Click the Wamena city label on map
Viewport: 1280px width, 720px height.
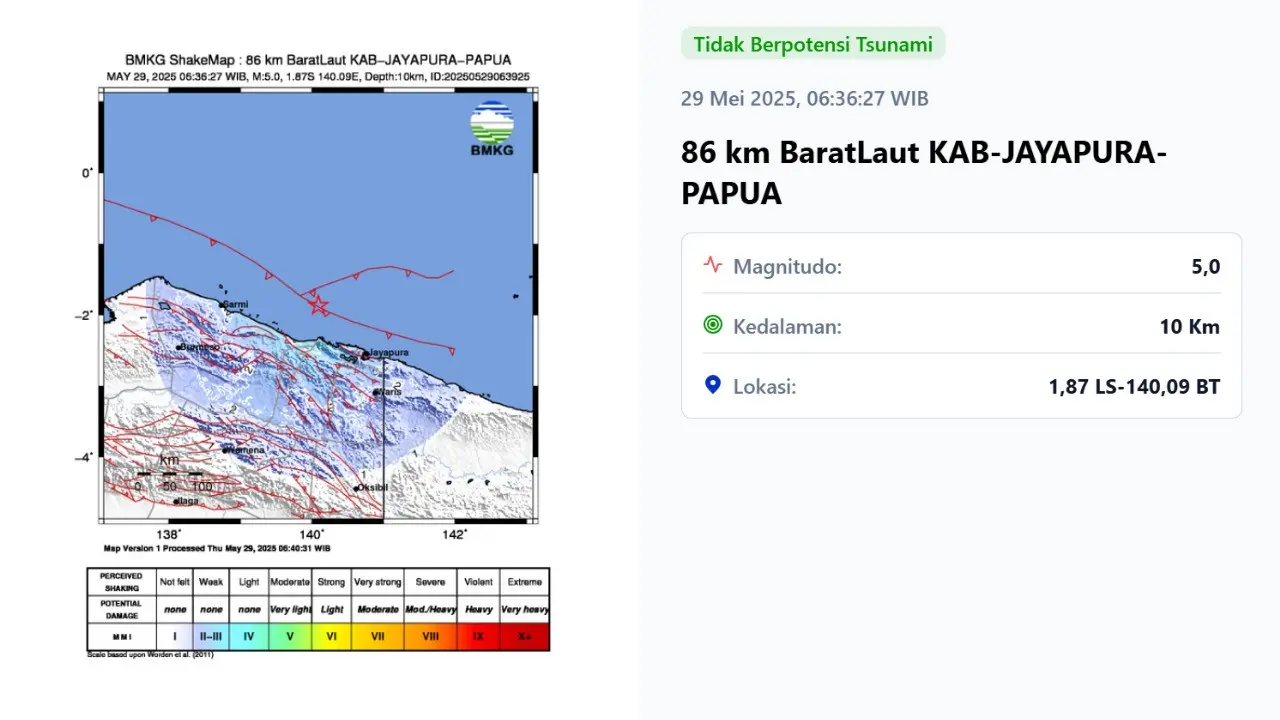tap(245, 450)
